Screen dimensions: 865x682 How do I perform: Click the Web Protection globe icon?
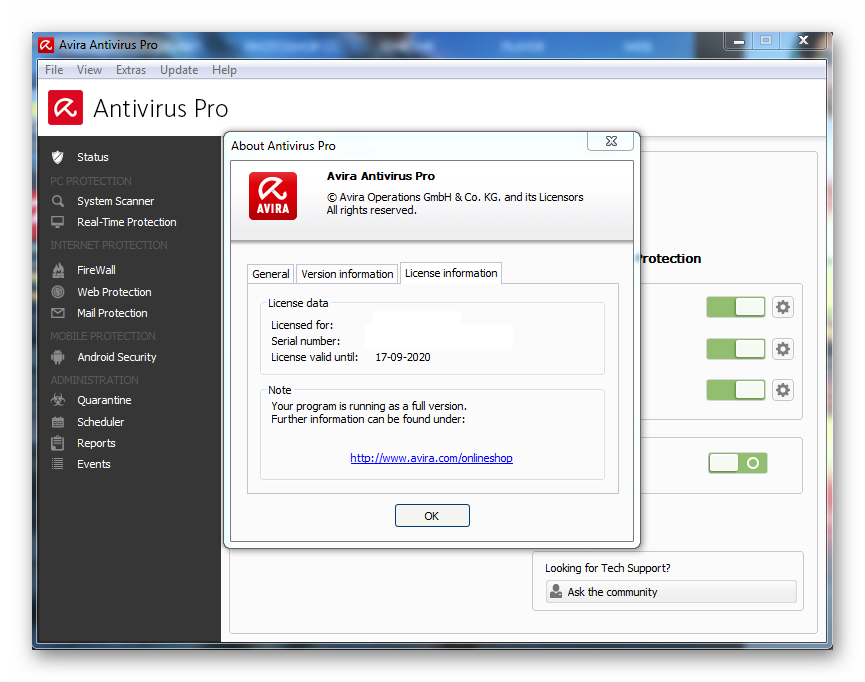point(57,292)
